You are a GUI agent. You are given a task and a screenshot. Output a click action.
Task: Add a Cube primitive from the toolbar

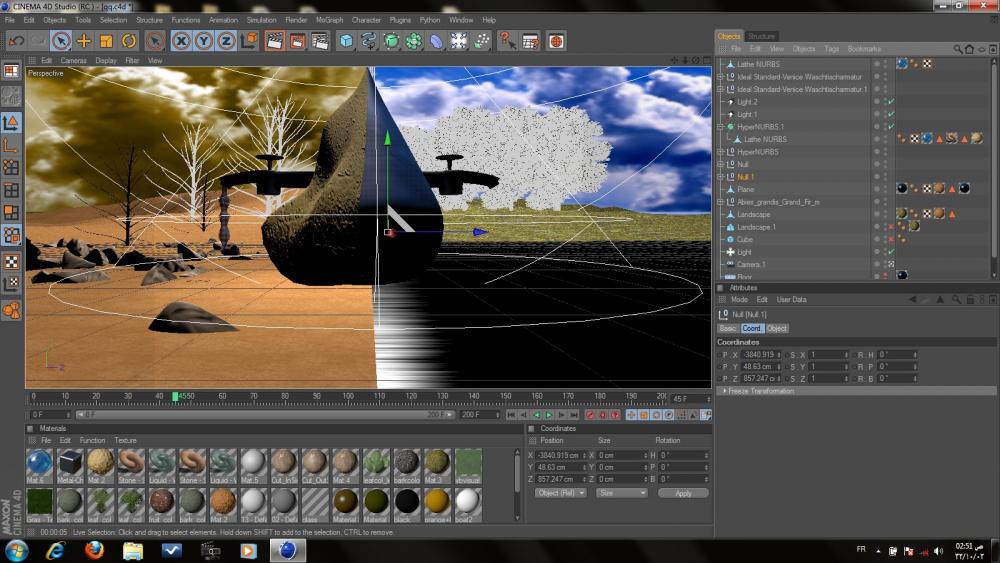[346, 41]
